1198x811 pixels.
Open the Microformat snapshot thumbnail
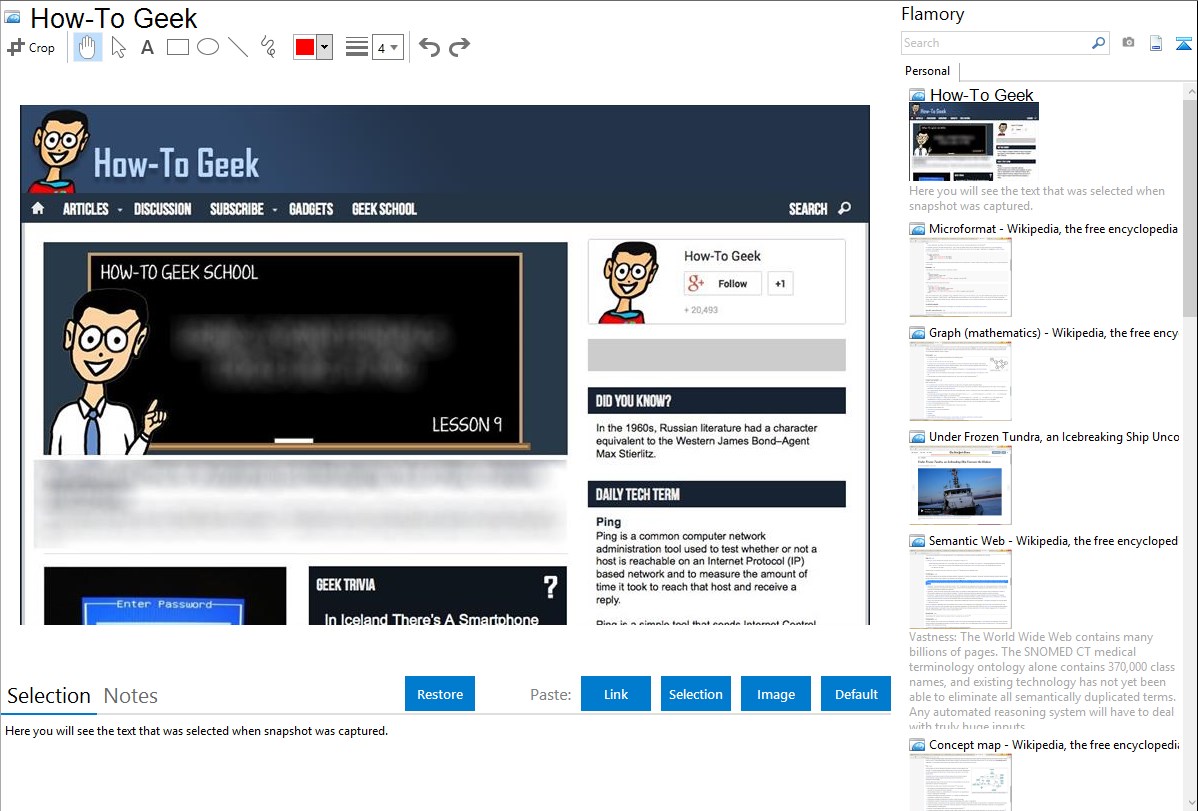pyautogui.click(x=960, y=277)
